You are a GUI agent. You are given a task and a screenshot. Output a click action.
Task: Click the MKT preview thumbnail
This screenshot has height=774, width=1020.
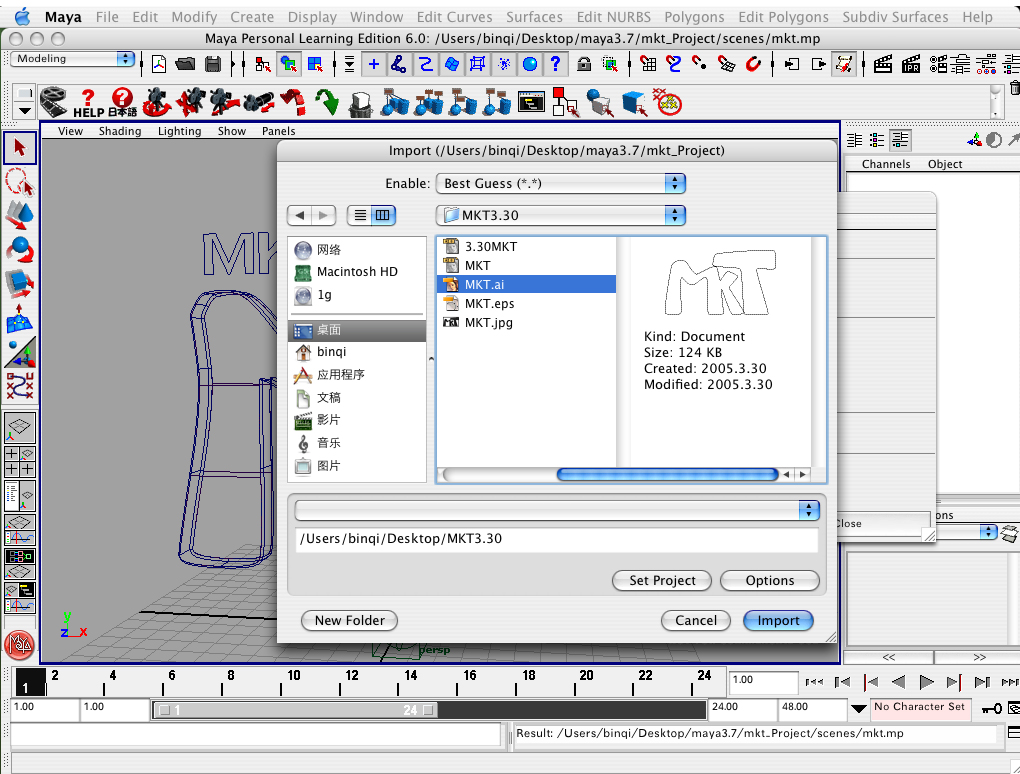(x=720, y=282)
